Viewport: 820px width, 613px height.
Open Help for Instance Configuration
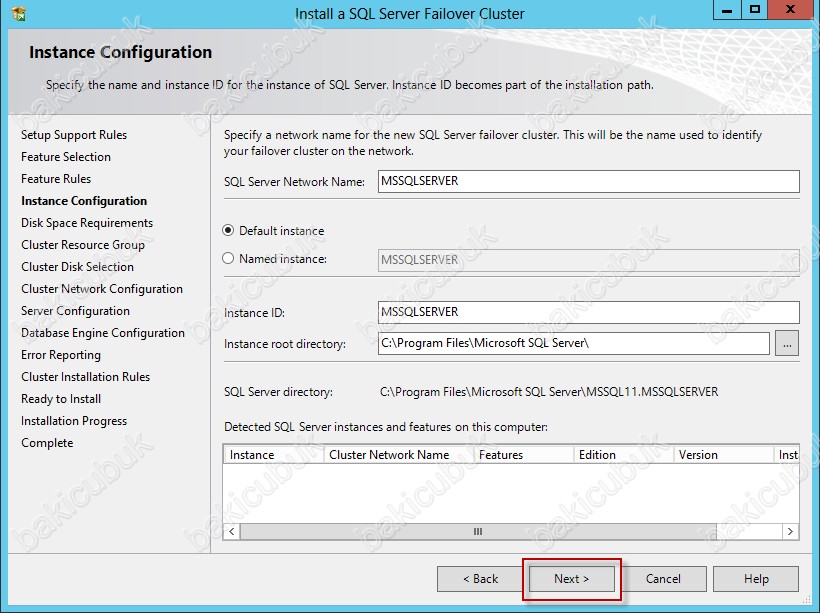click(756, 579)
